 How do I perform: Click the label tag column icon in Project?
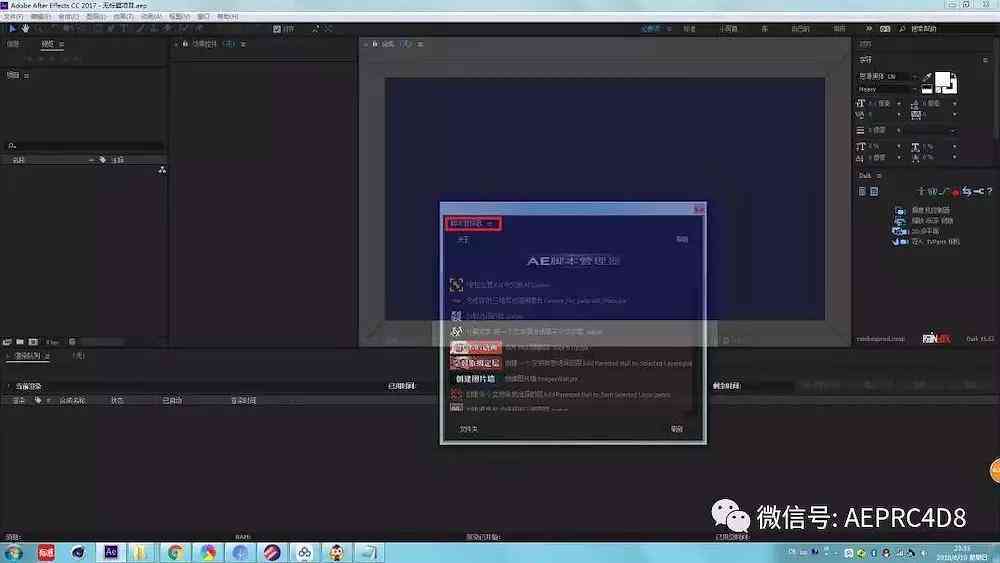[x=103, y=159]
